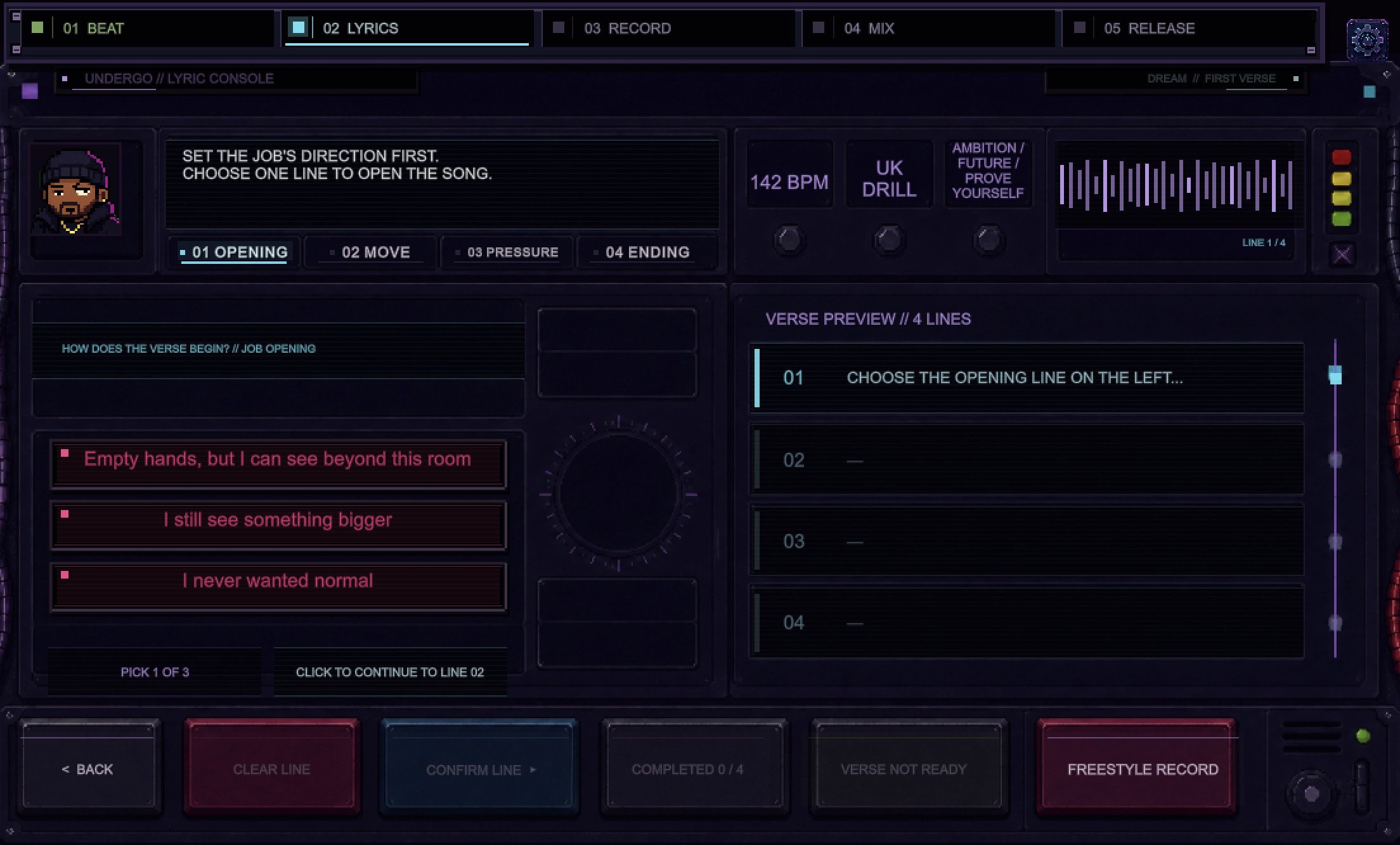1400x845 pixels.
Task: Click the audio waveform display
Action: click(x=1176, y=185)
